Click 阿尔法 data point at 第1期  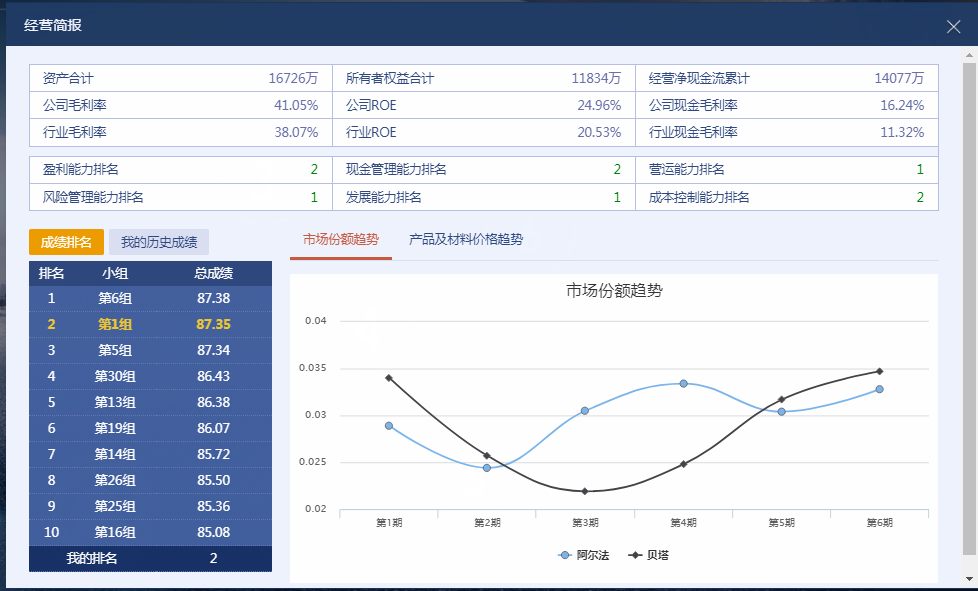tap(389, 426)
